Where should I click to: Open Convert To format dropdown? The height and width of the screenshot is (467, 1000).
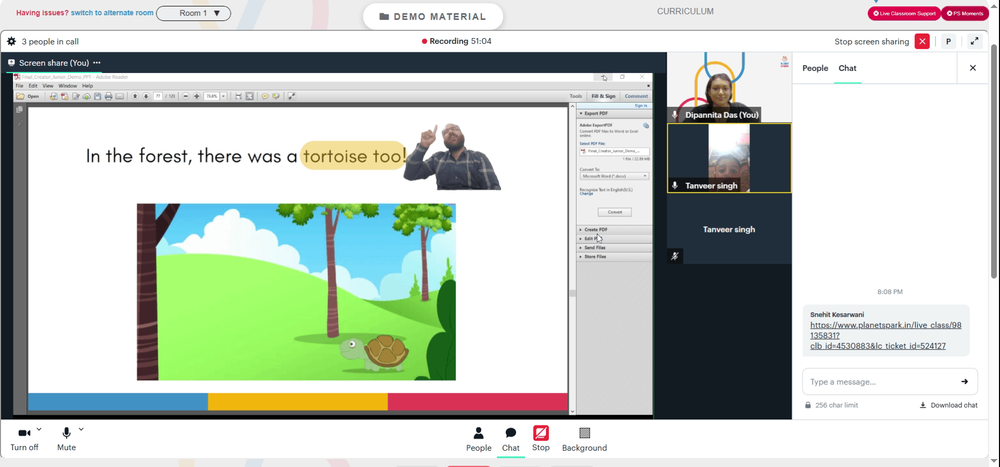tap(614, 175)
